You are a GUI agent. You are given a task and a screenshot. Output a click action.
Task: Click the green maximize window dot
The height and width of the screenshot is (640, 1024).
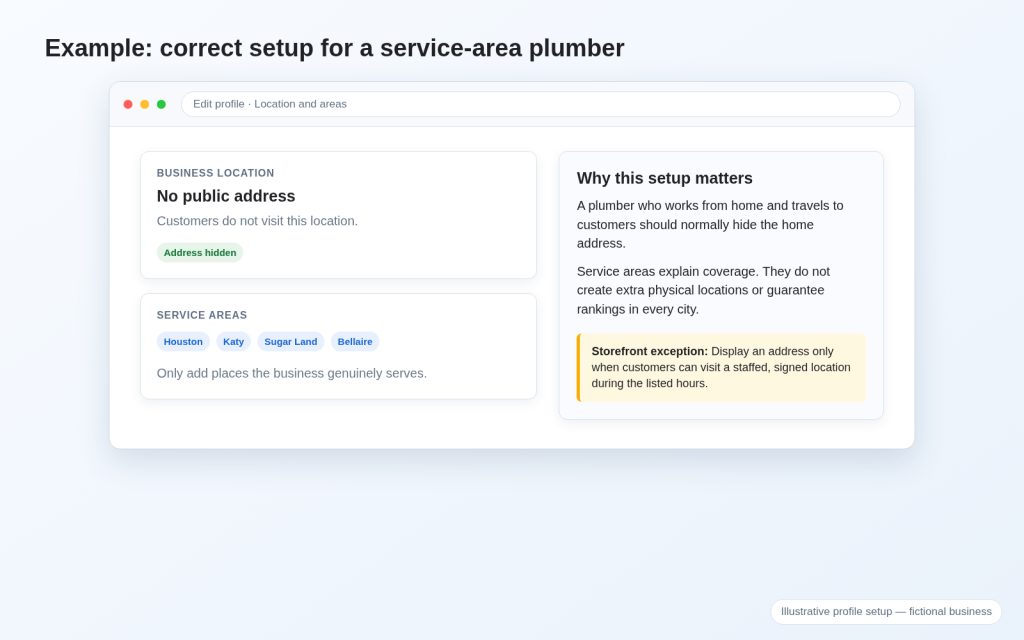click(x=161, y=104)
